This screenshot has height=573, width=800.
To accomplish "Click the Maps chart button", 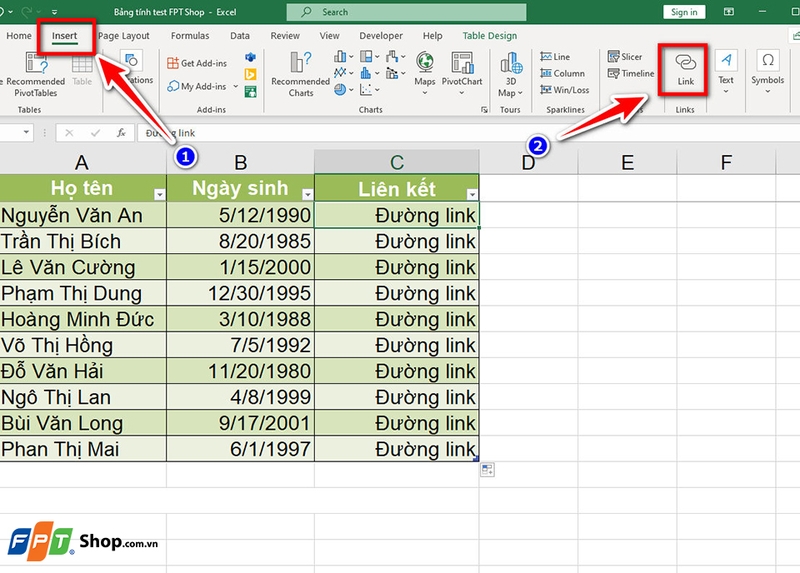I will (424, 73).
